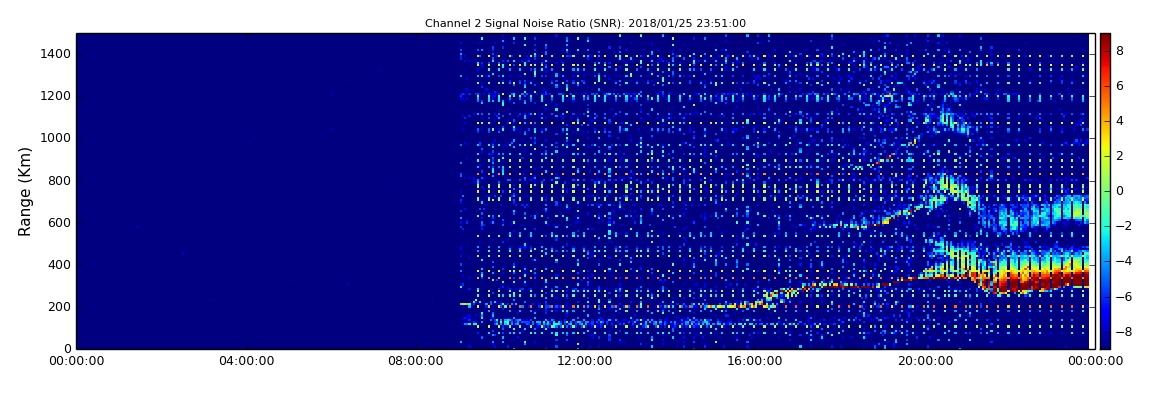The height and width of the screenshot is (407, 1150).
Task: Select the 400 range tick label
Action: tap(60, 265)
